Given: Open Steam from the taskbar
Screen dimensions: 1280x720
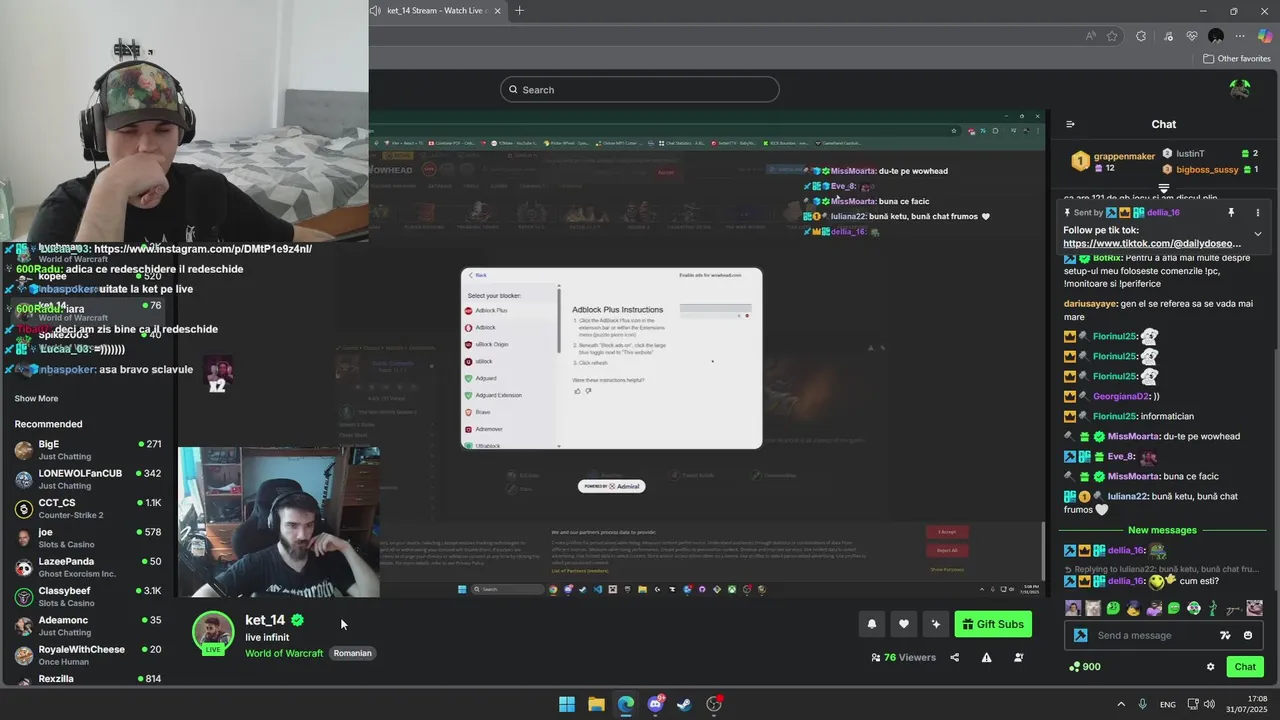Looking at the screenshot, I should pos(684,704).
